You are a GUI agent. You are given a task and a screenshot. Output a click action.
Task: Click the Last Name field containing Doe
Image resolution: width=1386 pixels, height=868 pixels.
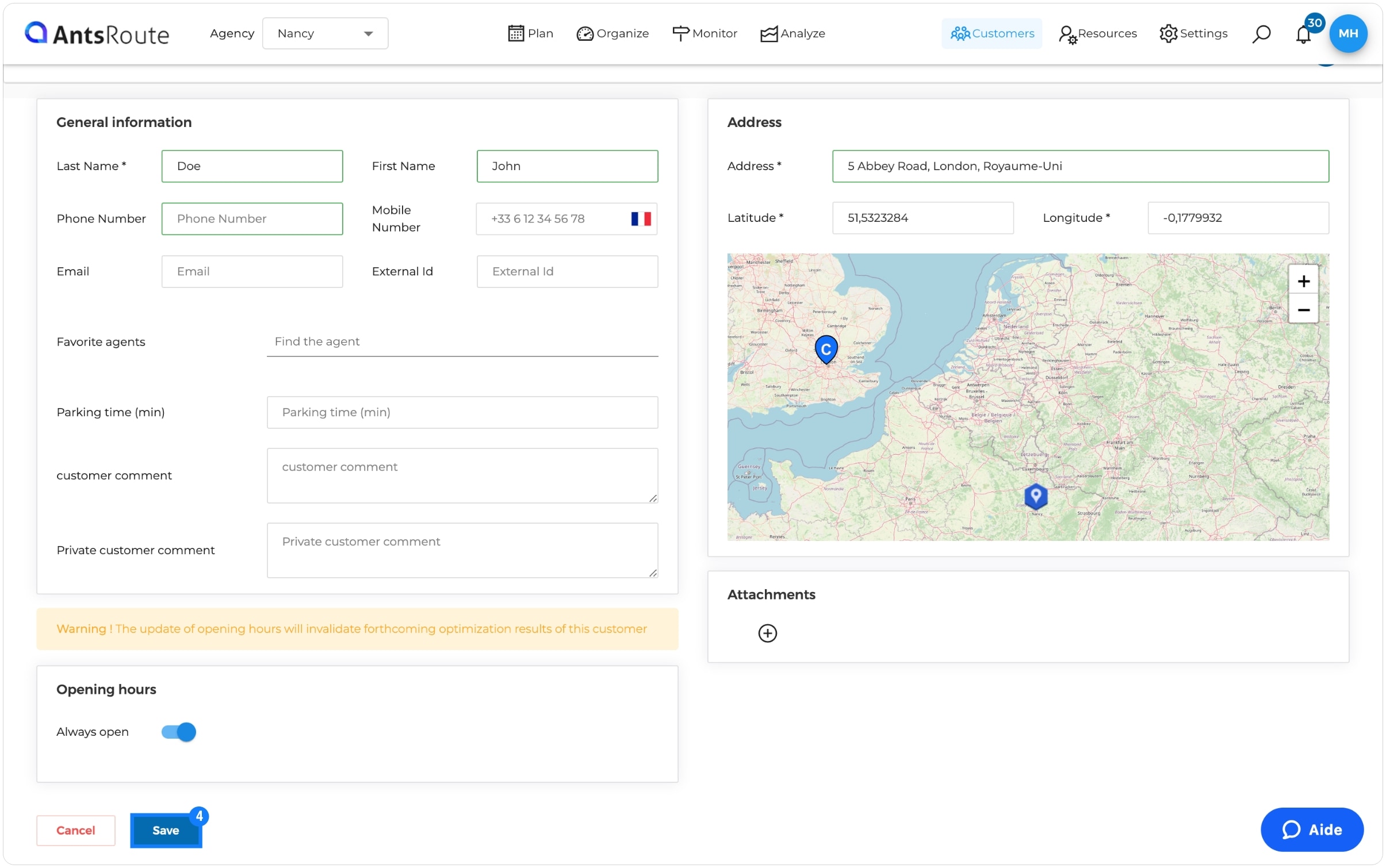(252, 166)
